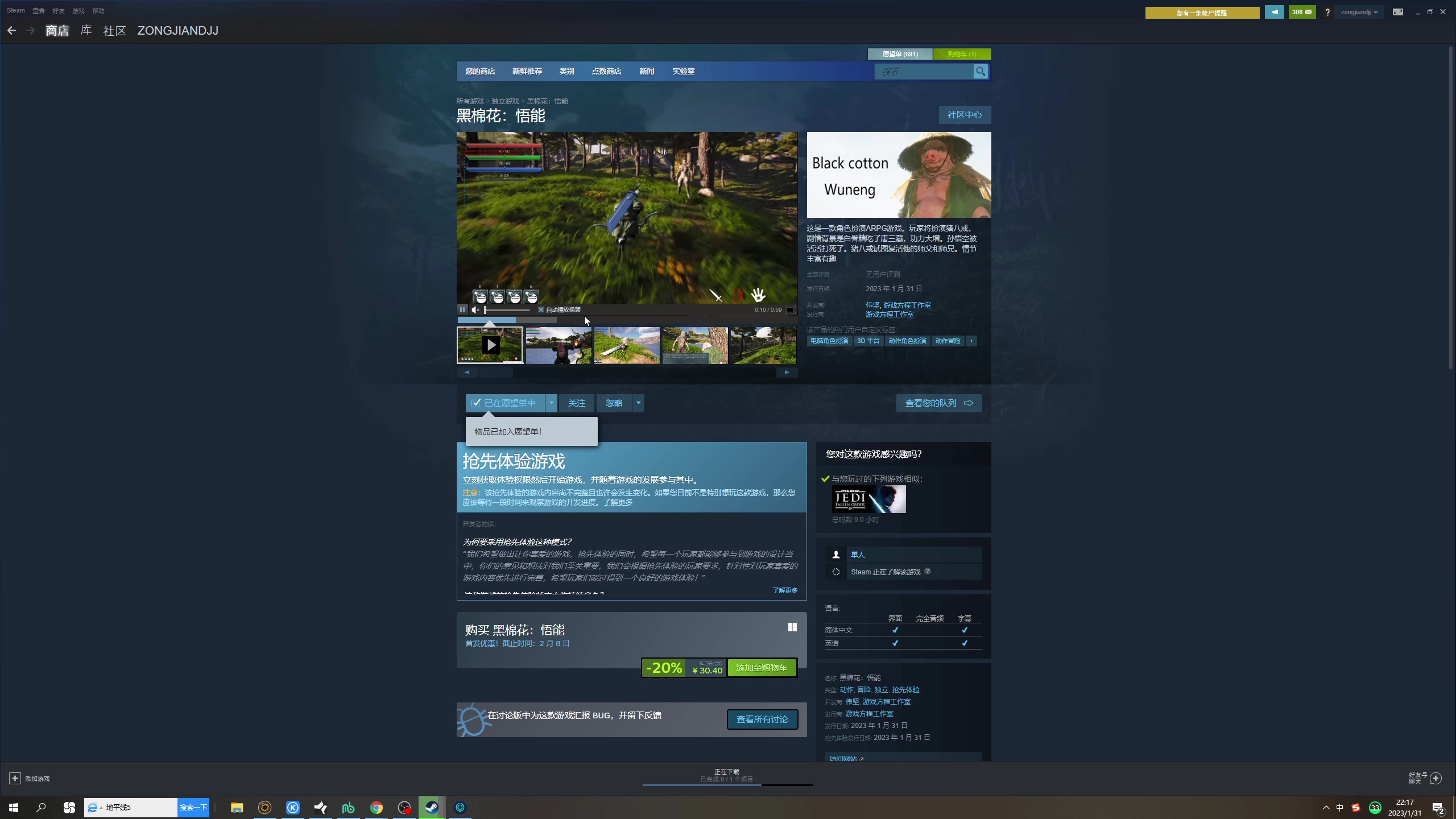Click the store search magnifier icon
The height and width of the screenshot is (819, 1456).
pos(981,71)
